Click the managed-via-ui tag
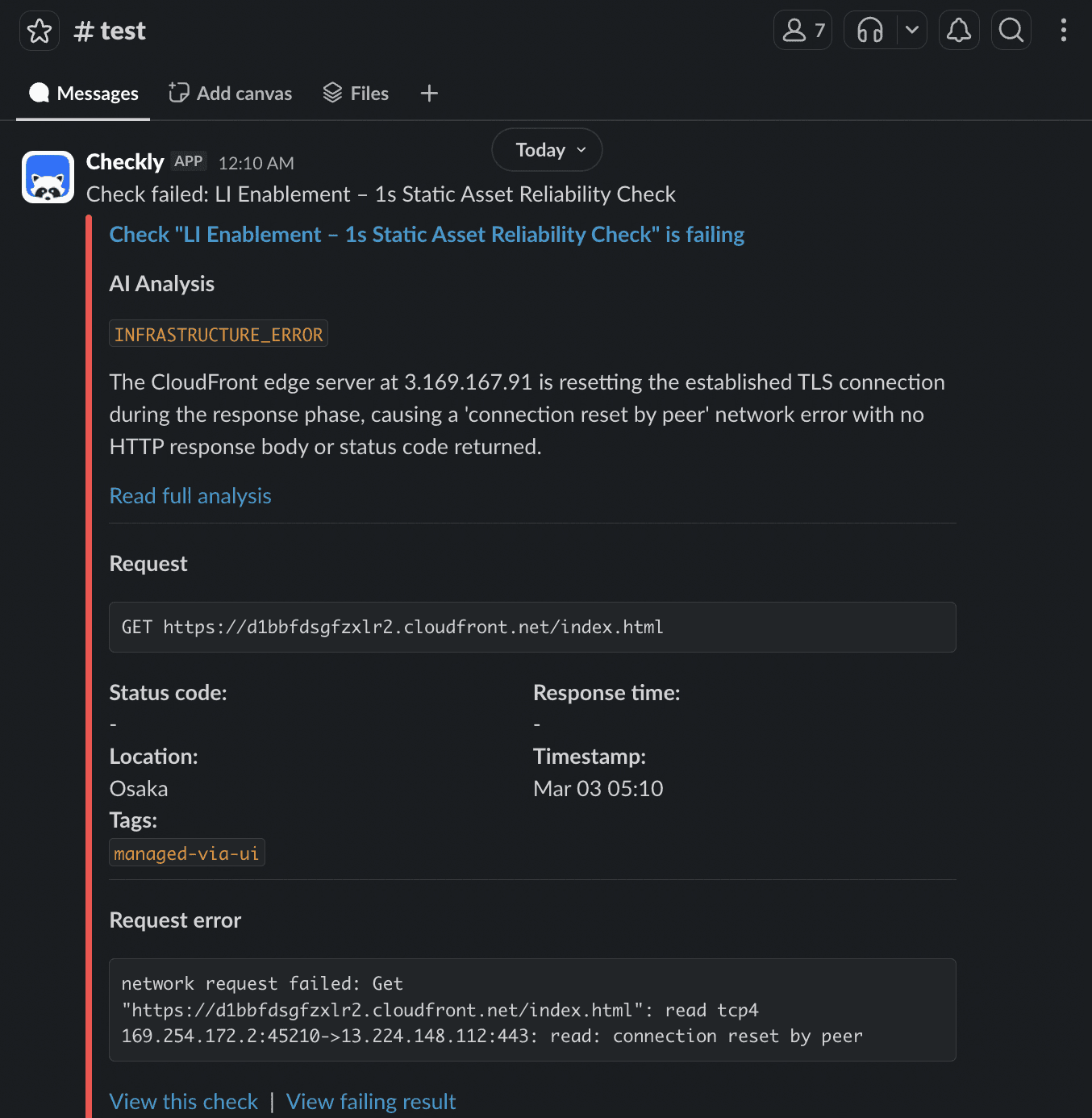The image size is (1092, 1118). pos(186,852)
